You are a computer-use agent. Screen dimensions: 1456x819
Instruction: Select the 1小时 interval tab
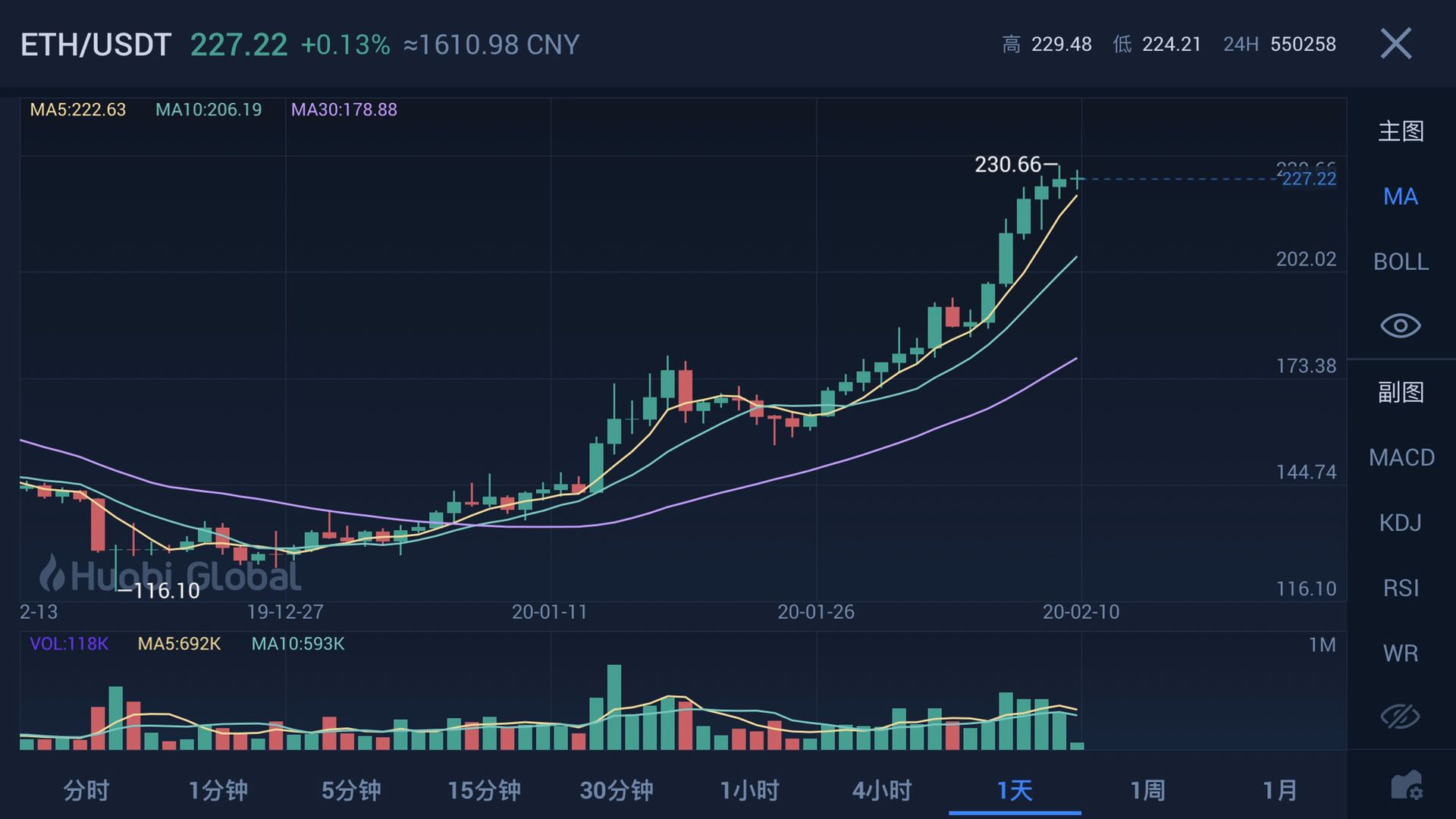click(749, 791)
